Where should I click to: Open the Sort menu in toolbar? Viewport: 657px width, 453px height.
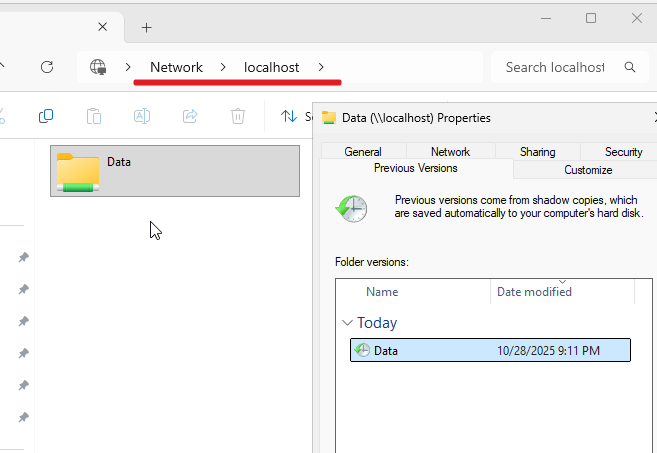coord(290,116)
